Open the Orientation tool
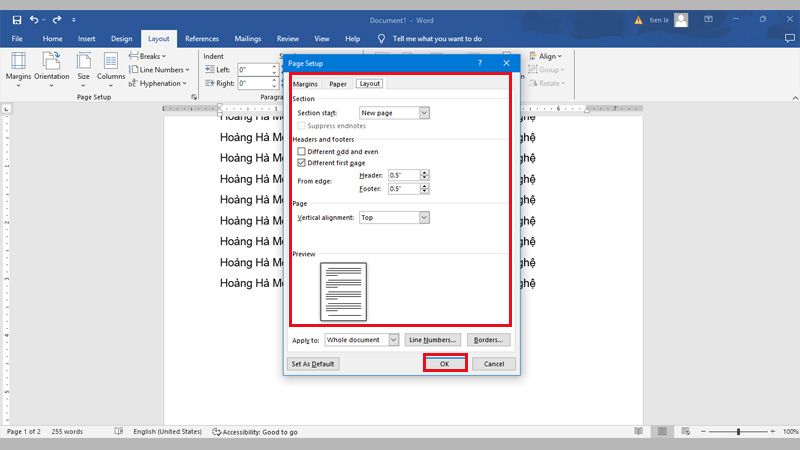Image resolution: width=800 pixels, height=450 pixels. point(52,66)
